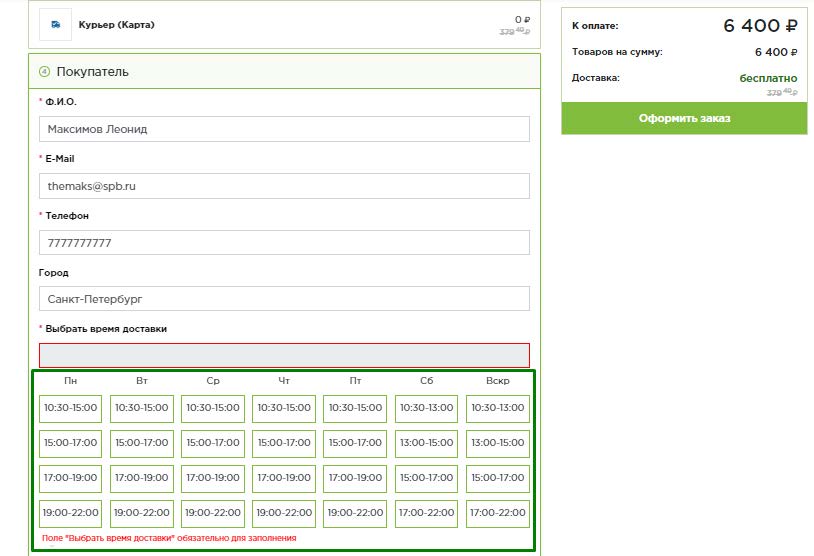The width and height of the screenshot is (814, 556).
Task: Select Ср slot 17:00-19:00
Action: click(213, 478)
